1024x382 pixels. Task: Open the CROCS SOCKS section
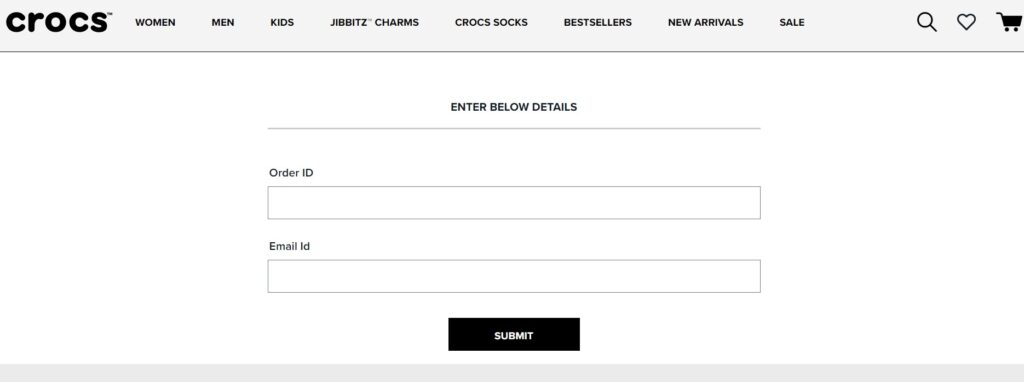tap(491, 22)
